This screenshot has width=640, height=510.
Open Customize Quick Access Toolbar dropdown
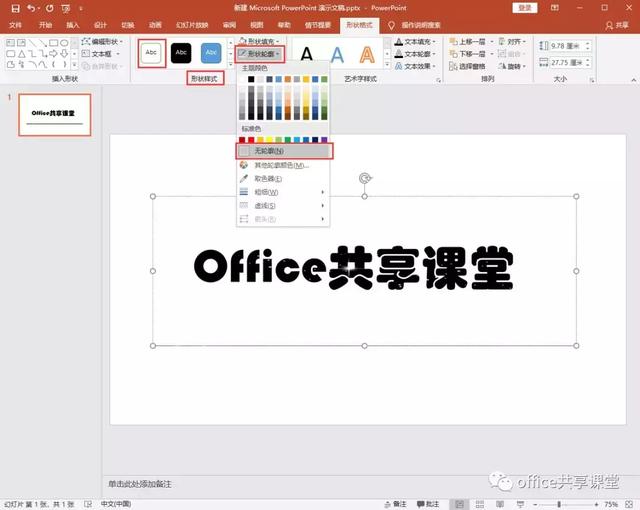81,8
